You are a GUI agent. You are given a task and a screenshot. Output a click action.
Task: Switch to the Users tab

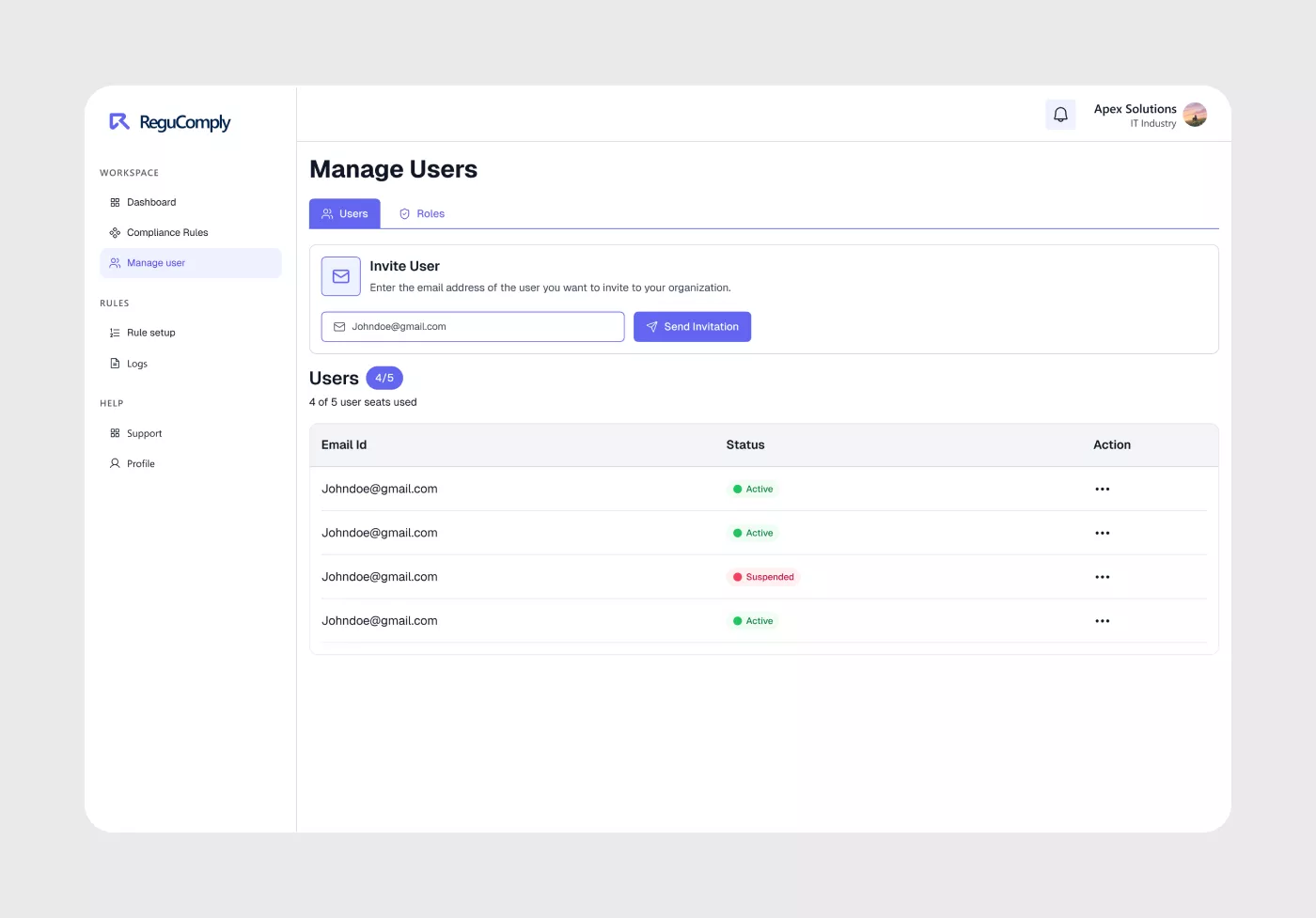click(x=345, y=213)
